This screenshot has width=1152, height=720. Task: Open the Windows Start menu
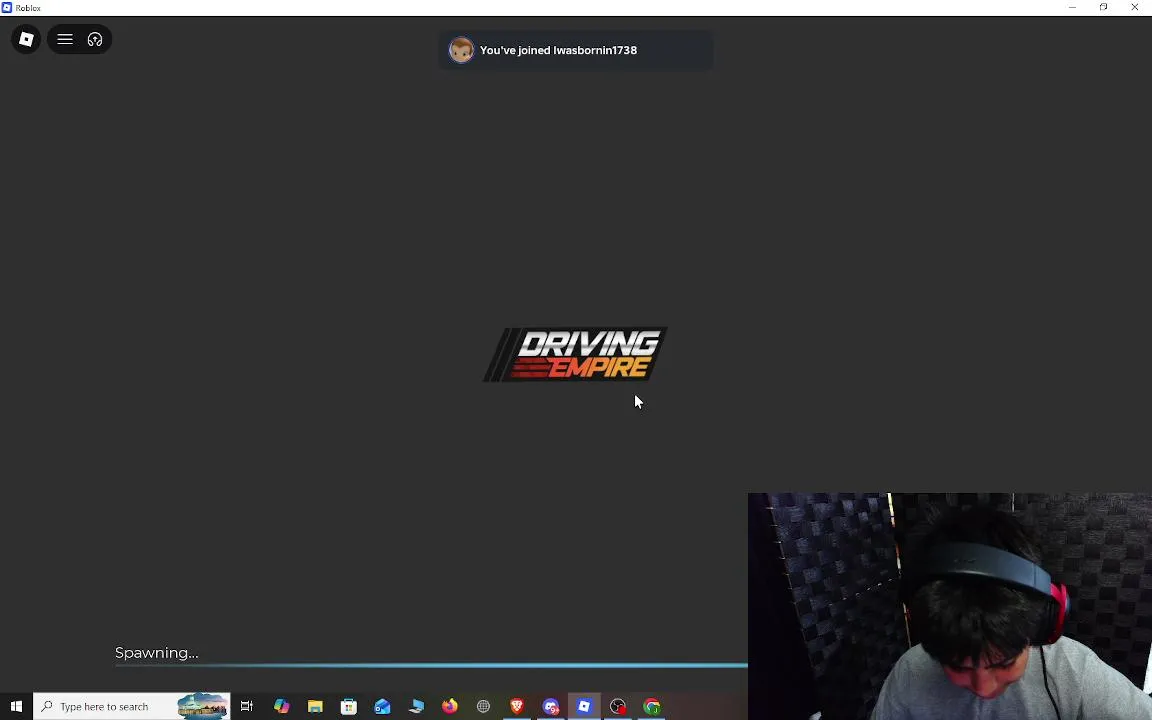pos(16,706)
